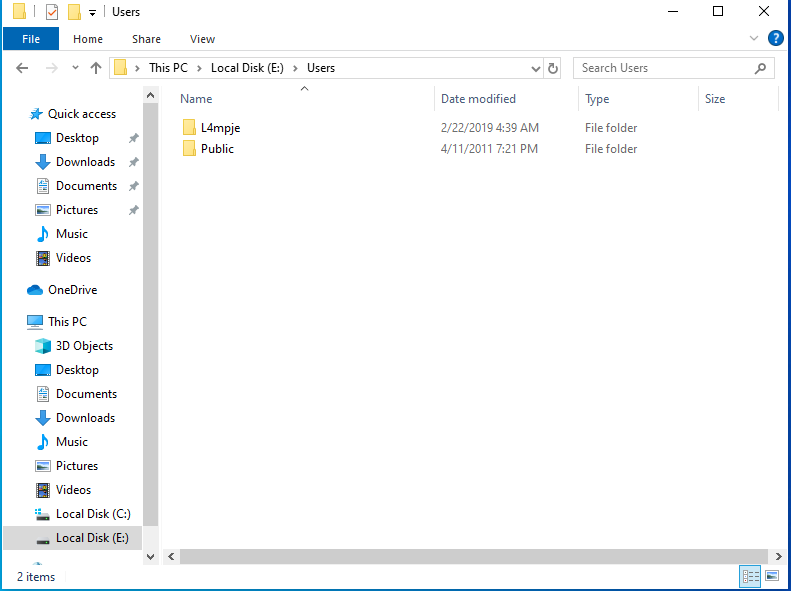
Task: Click the Local Disk (C:) drive icon
Action: tap(42, 514)
